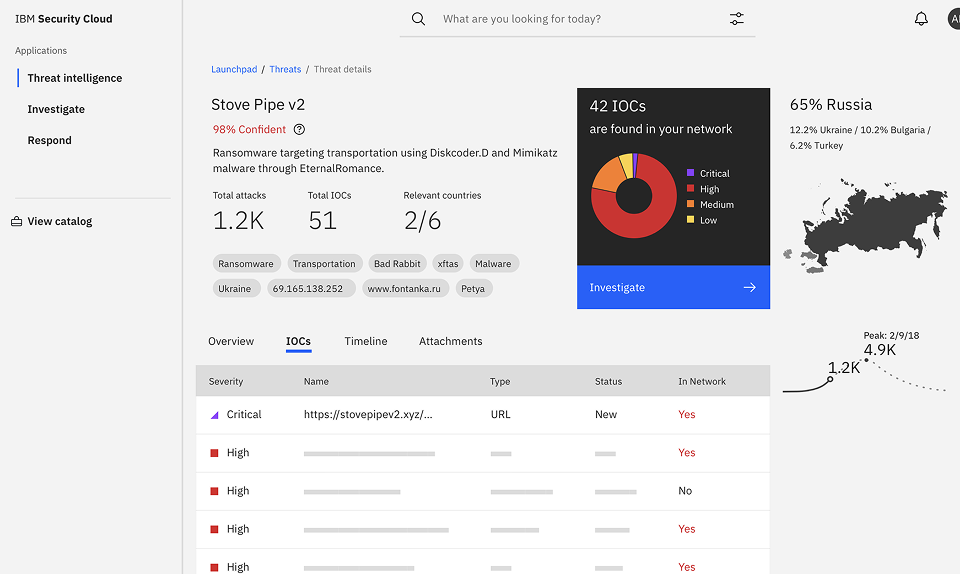Click in the search field
Screen dimensions: 960x574
tap(577, 19)
